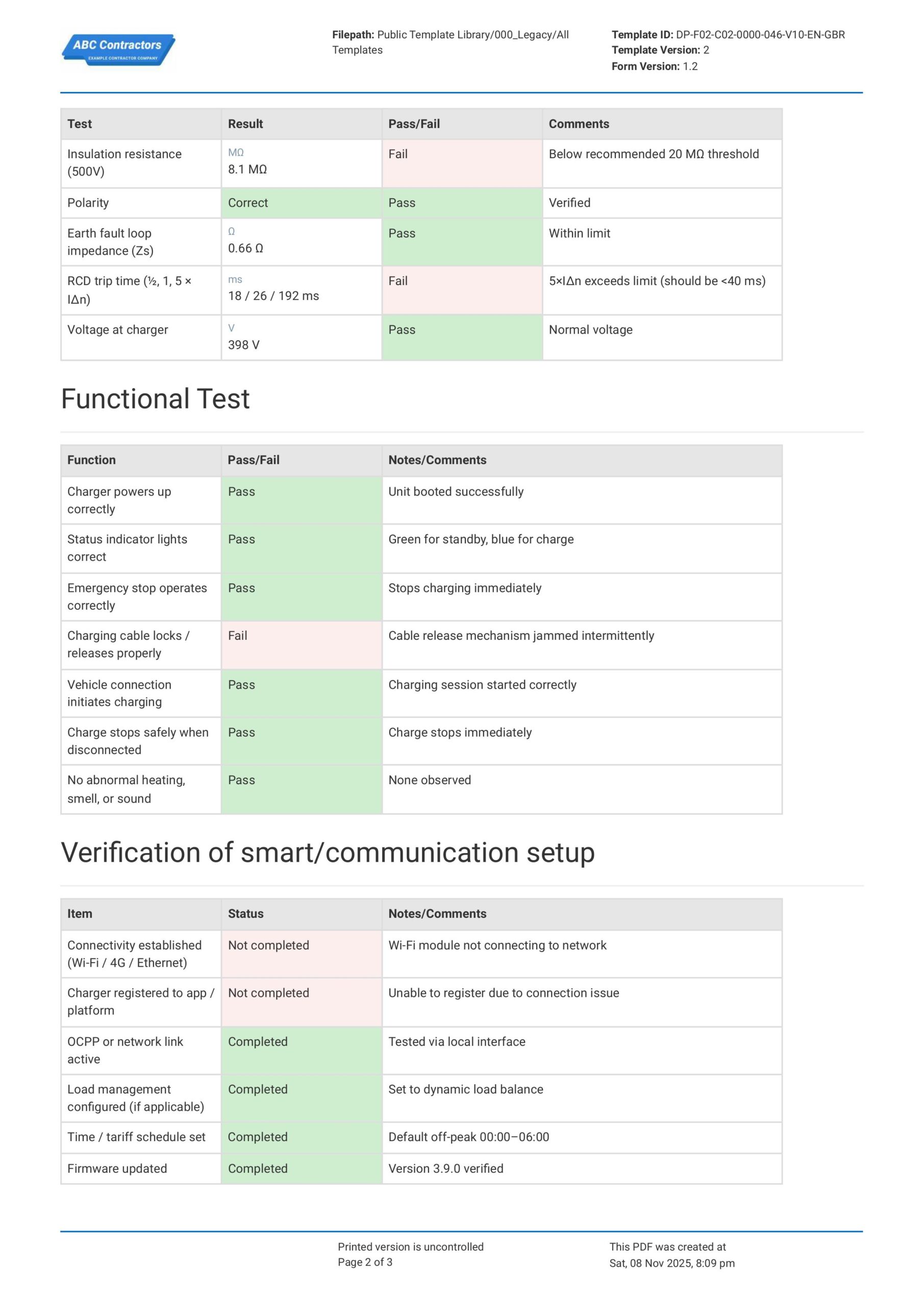Click the 398 V voltage result

tap(243, 345)
